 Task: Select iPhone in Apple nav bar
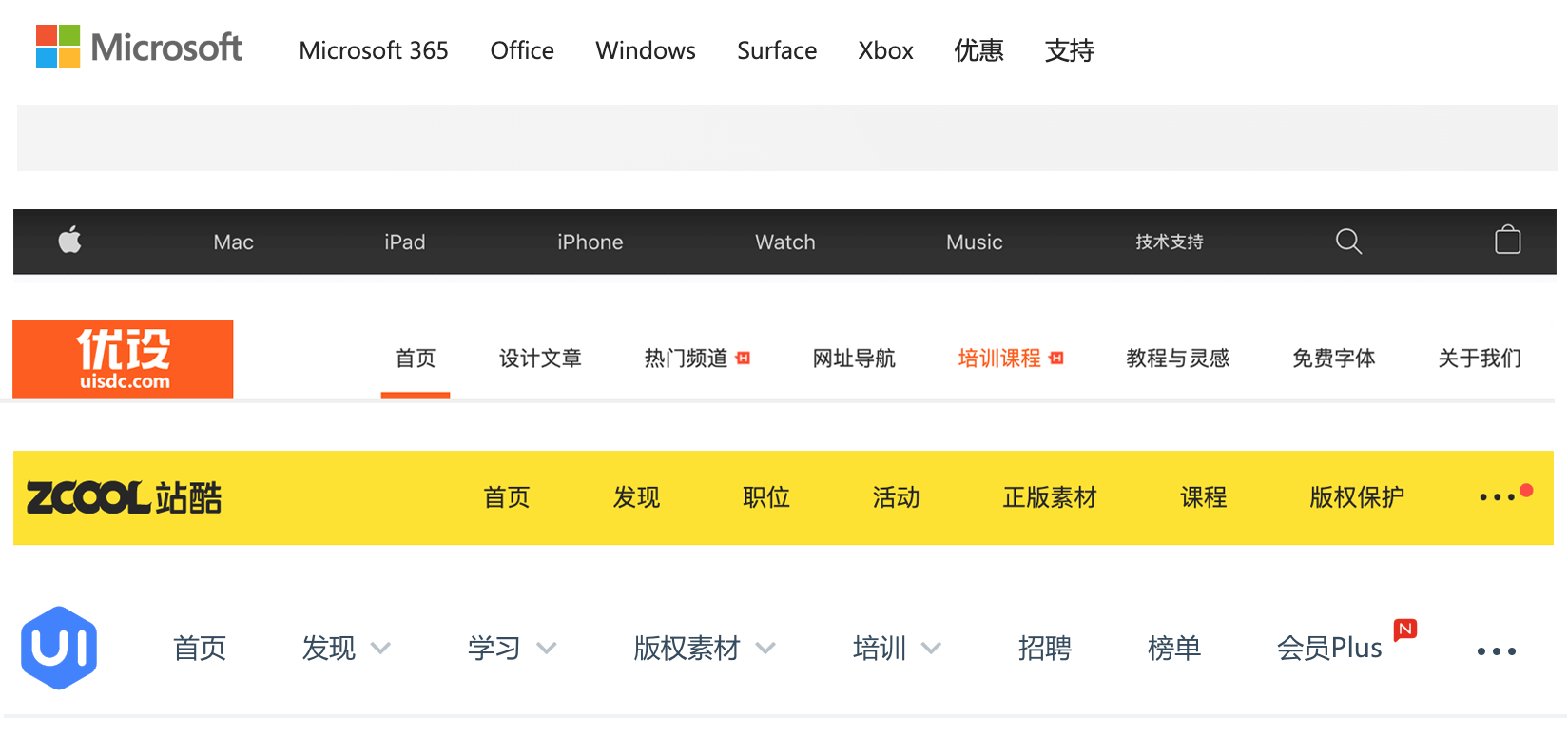click(590, 242)
